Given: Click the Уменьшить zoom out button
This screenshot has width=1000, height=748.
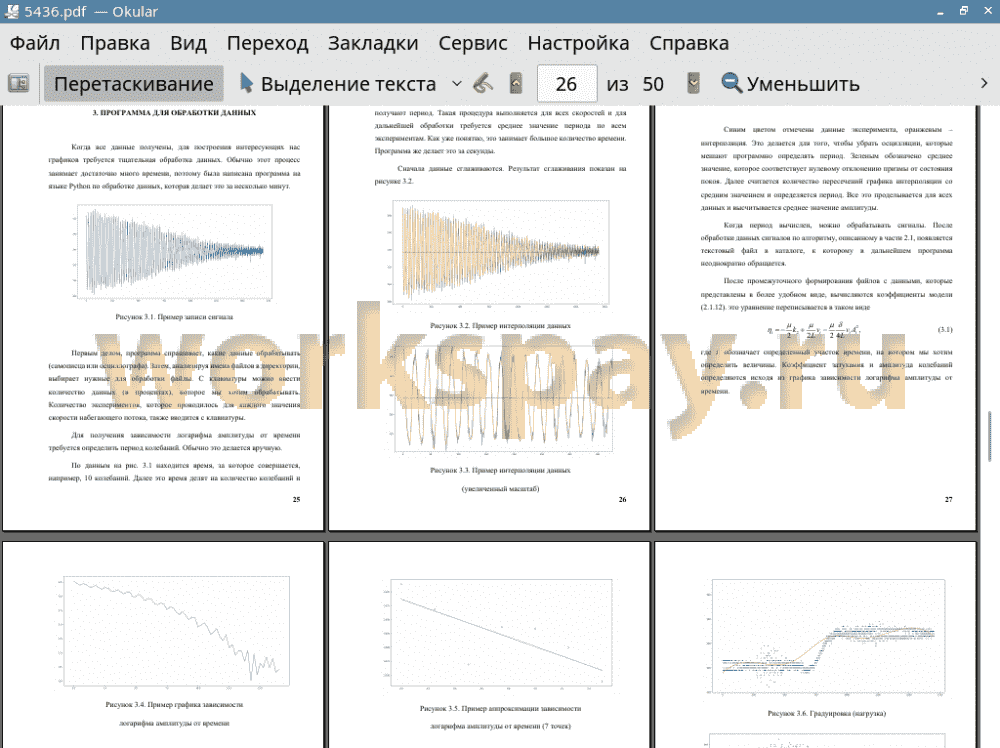Looking at the screenshot, I should 790,84.
